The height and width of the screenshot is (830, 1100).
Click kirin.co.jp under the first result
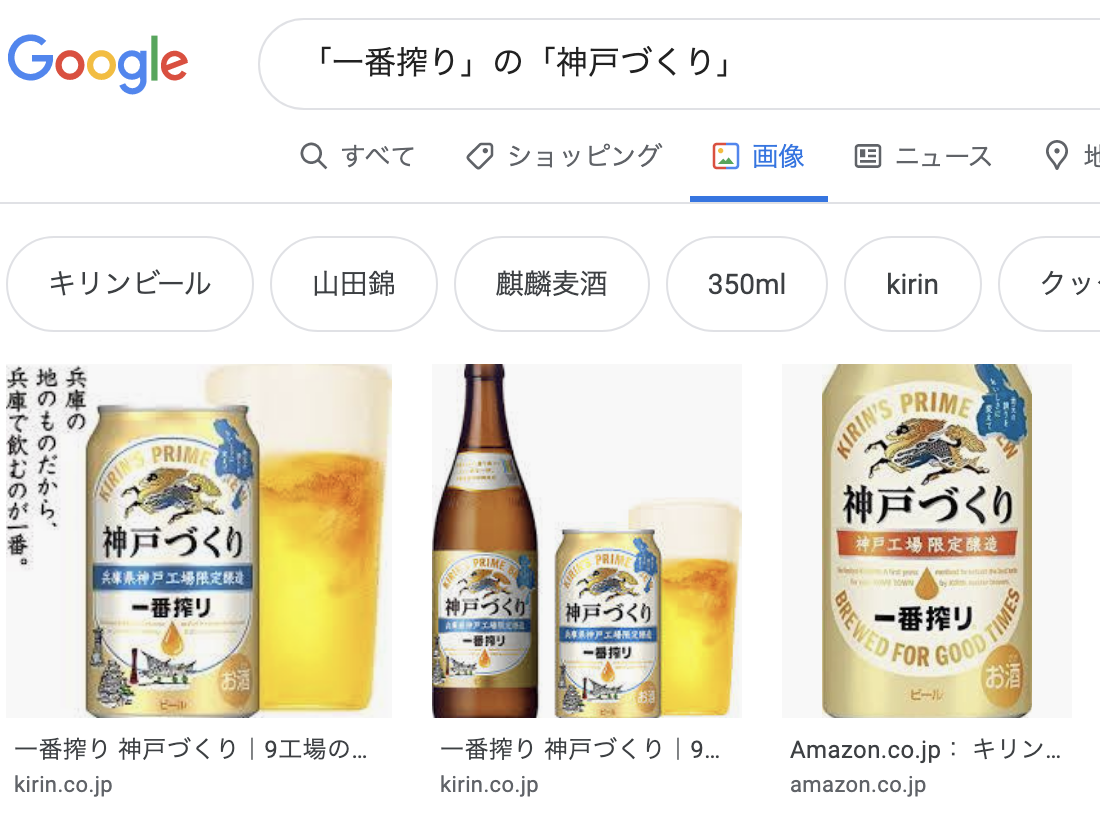point(63,784)
